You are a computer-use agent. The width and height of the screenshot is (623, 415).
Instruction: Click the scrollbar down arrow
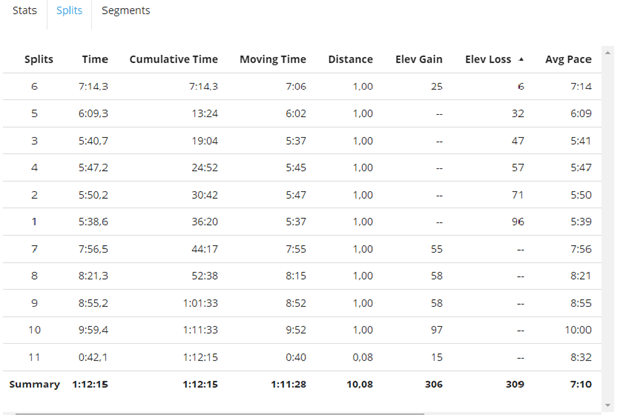tap(609, 405)
